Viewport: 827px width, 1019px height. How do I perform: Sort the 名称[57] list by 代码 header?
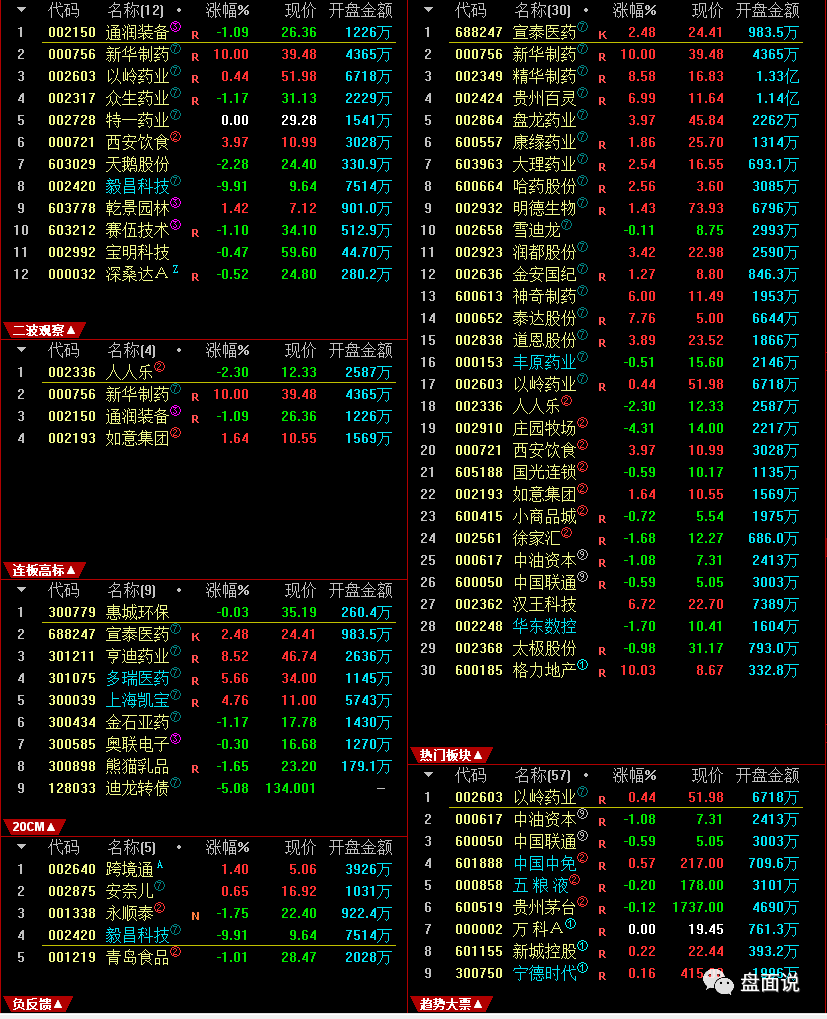click(x=470, y=775)
